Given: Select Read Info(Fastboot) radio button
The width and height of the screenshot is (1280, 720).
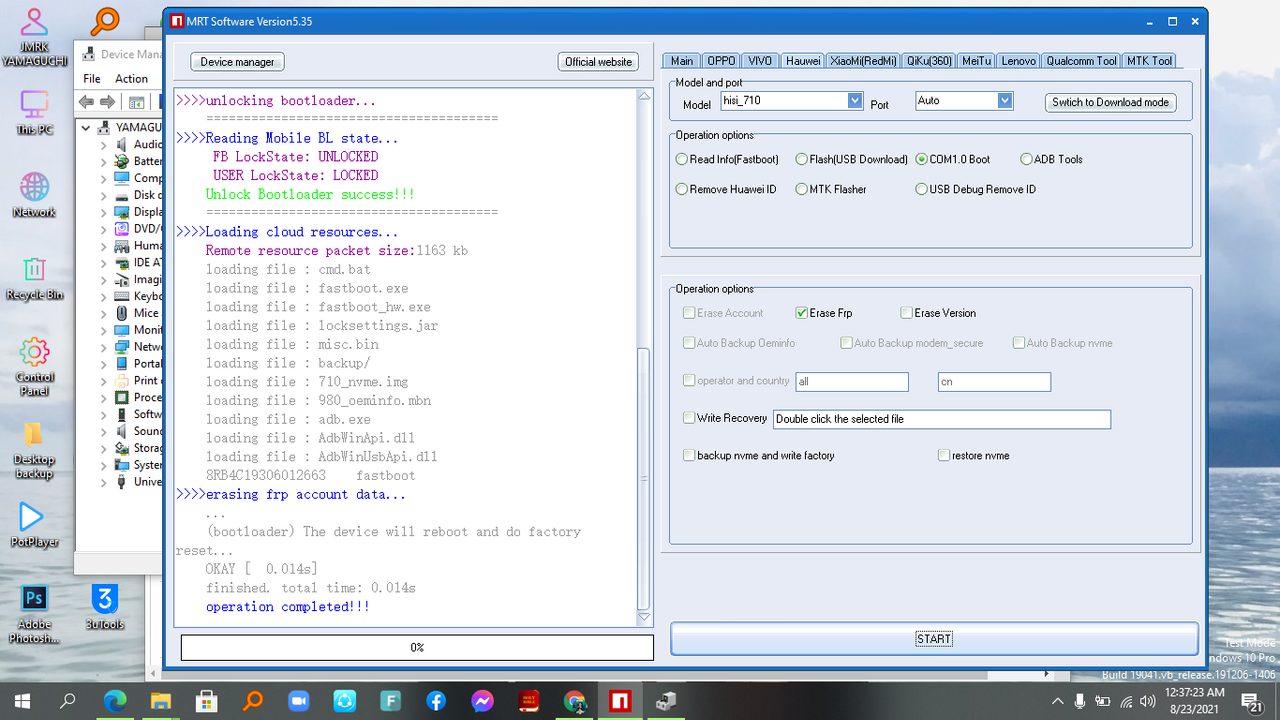Looking at the screenshot, I should (727, 159).
